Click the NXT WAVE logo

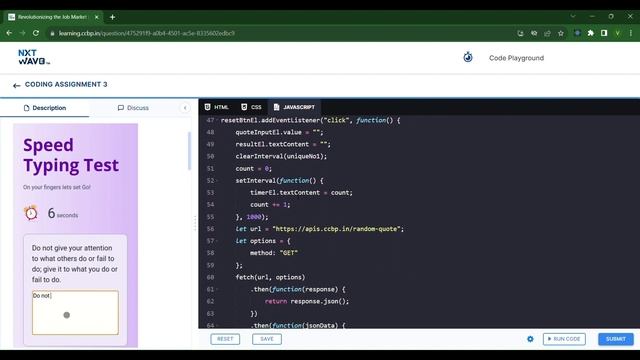tap(34, 57)
